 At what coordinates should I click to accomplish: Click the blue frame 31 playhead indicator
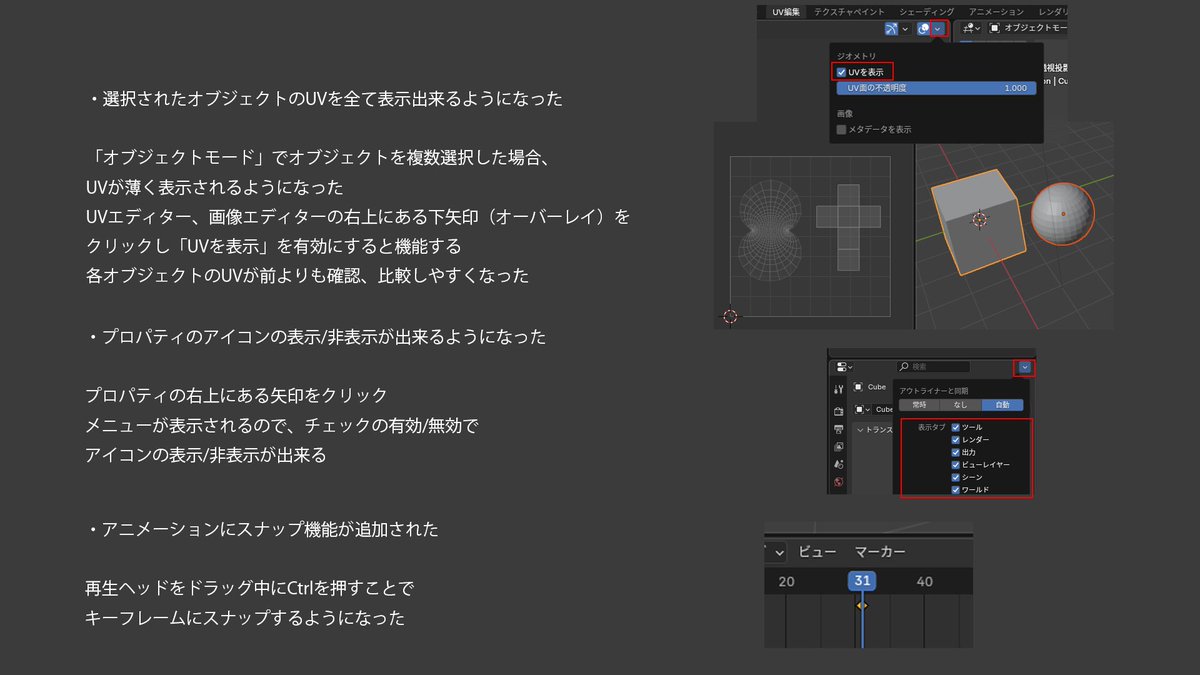(x=862, y=581)
